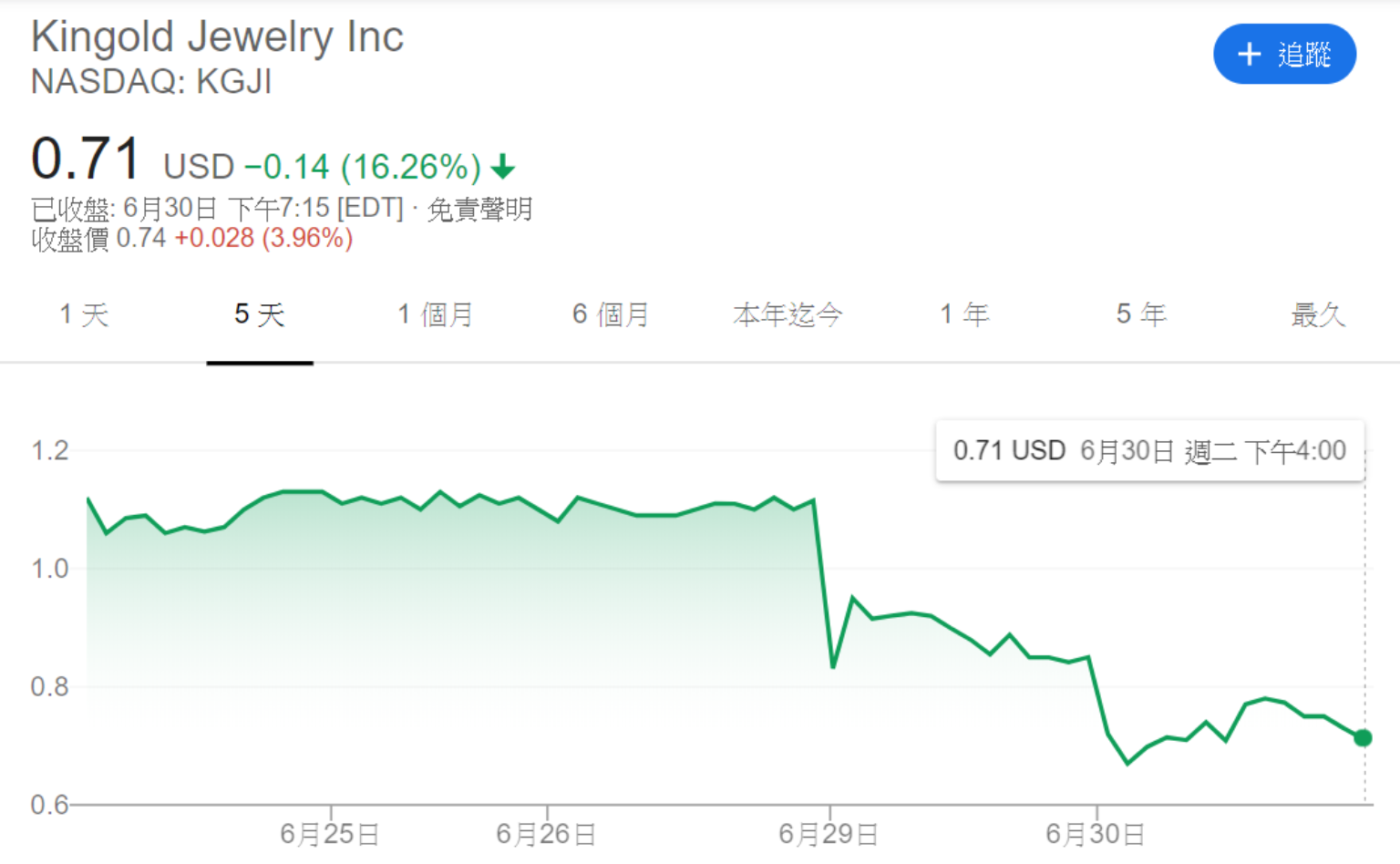The width and height of the screenshot is (1400, 864).
Task: Click the Kingold Jewelry Inc title
Action: tap(217, 37)
